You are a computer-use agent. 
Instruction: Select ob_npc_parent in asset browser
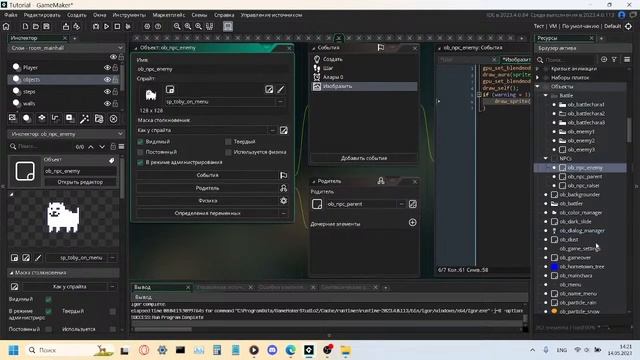tap(584, 177)
